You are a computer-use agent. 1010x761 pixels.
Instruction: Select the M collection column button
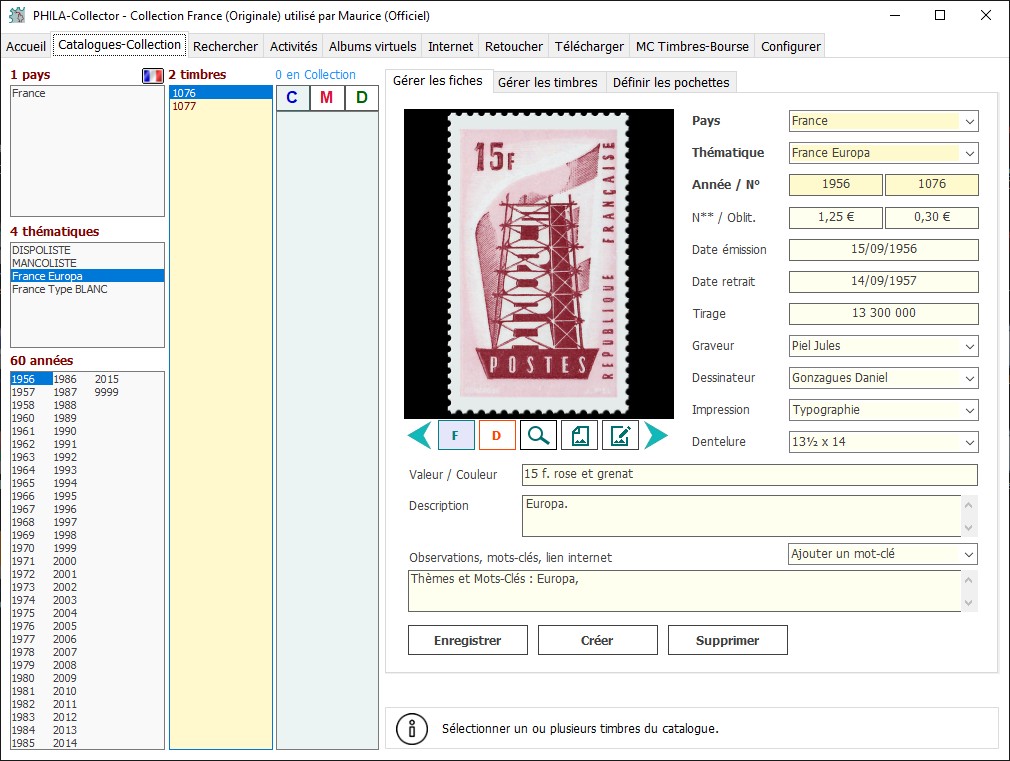tap(327, 98)
